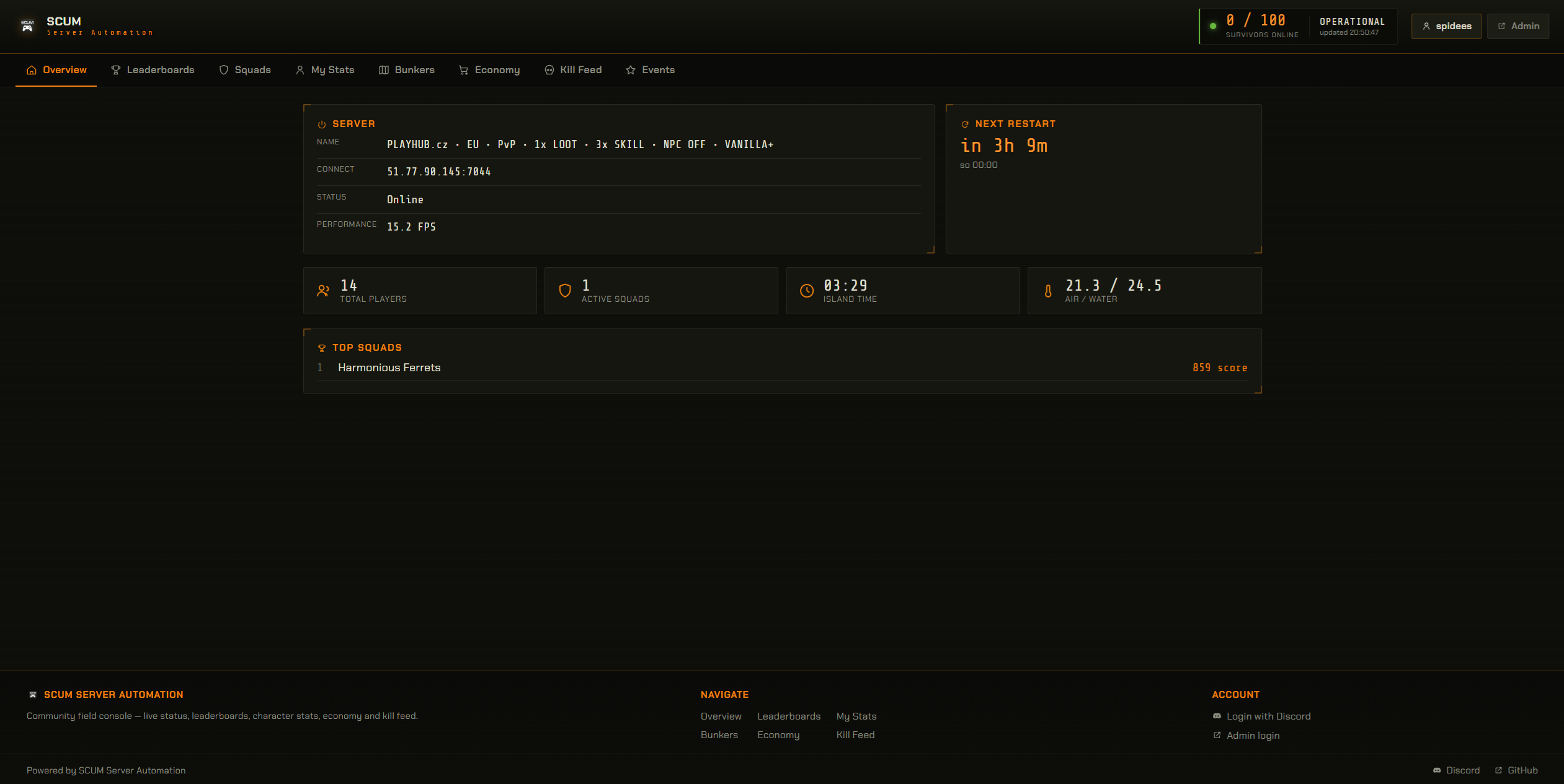The image size is (1564, 784).
Task: Select the Harmonious Ferrets squad row
Action: [x=782, y=368]
